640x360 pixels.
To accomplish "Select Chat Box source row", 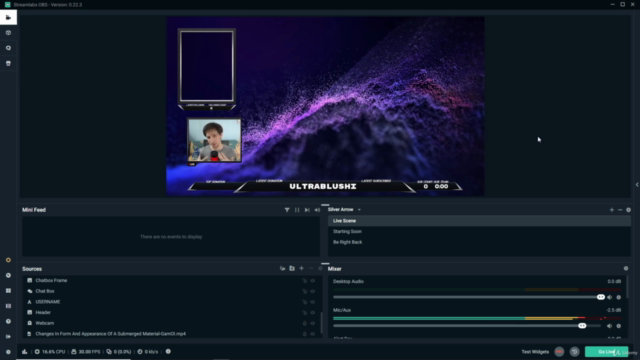I will coord(171,291).
